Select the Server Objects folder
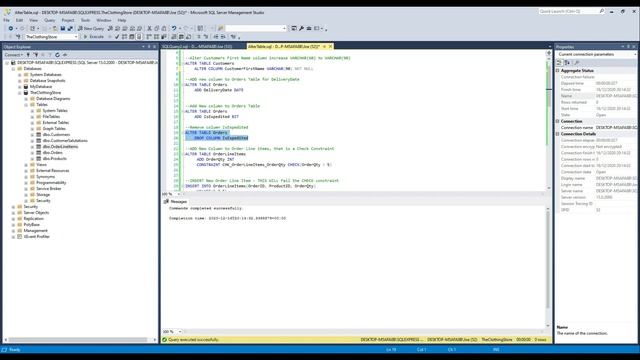 tap(36, 213)
